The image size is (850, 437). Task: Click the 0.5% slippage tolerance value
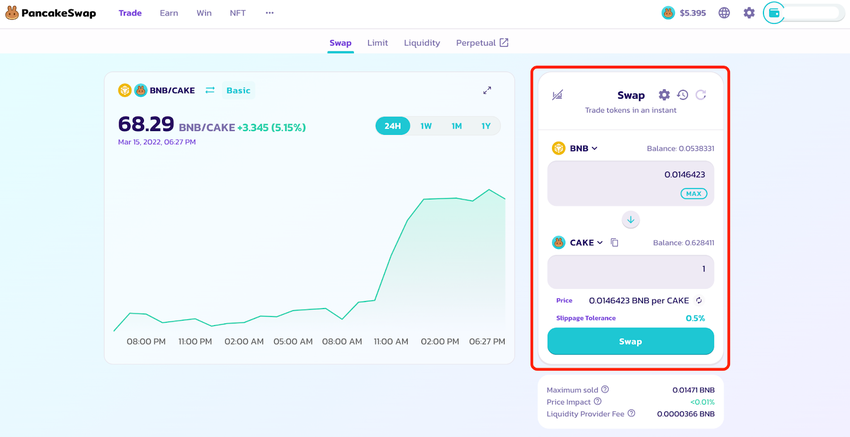696,318
